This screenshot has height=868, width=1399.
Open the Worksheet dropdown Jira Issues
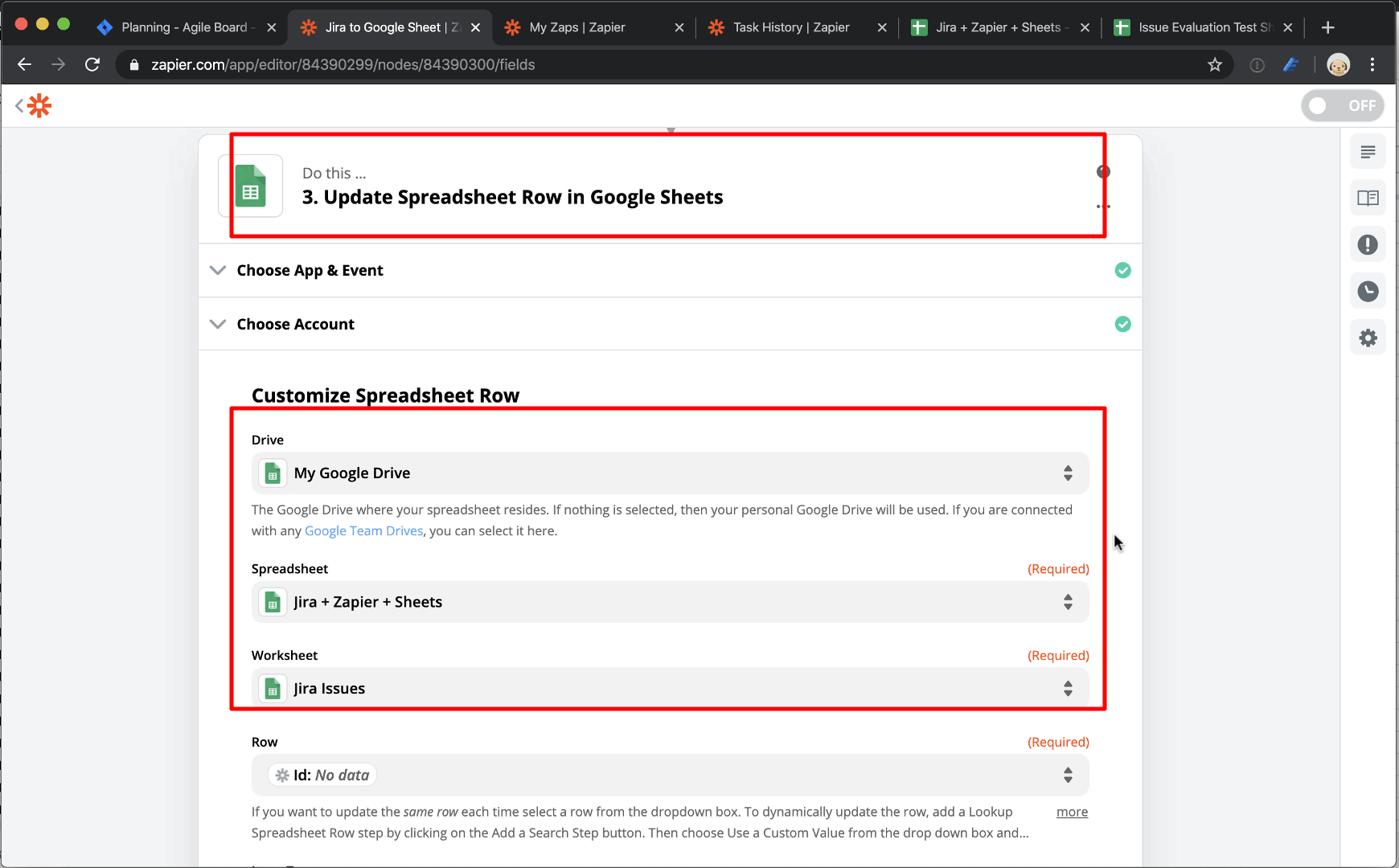click(670, 689)
